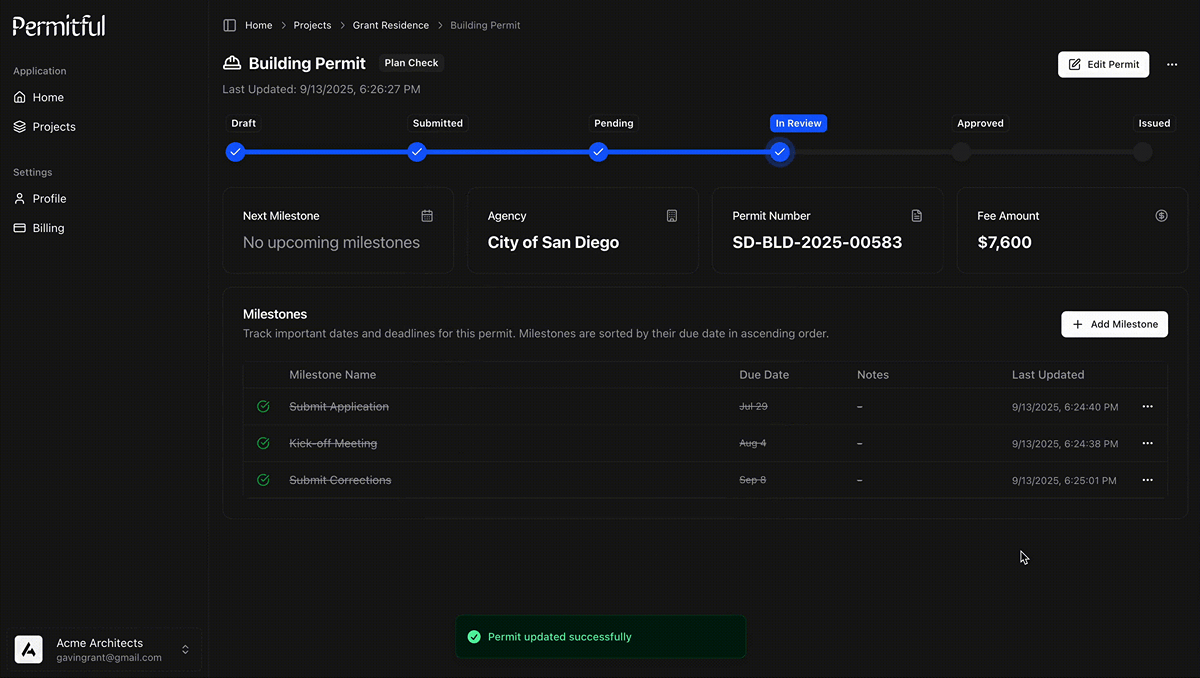Toggle Submit Application milestone completion check
1200x678 pixels.
263,407
